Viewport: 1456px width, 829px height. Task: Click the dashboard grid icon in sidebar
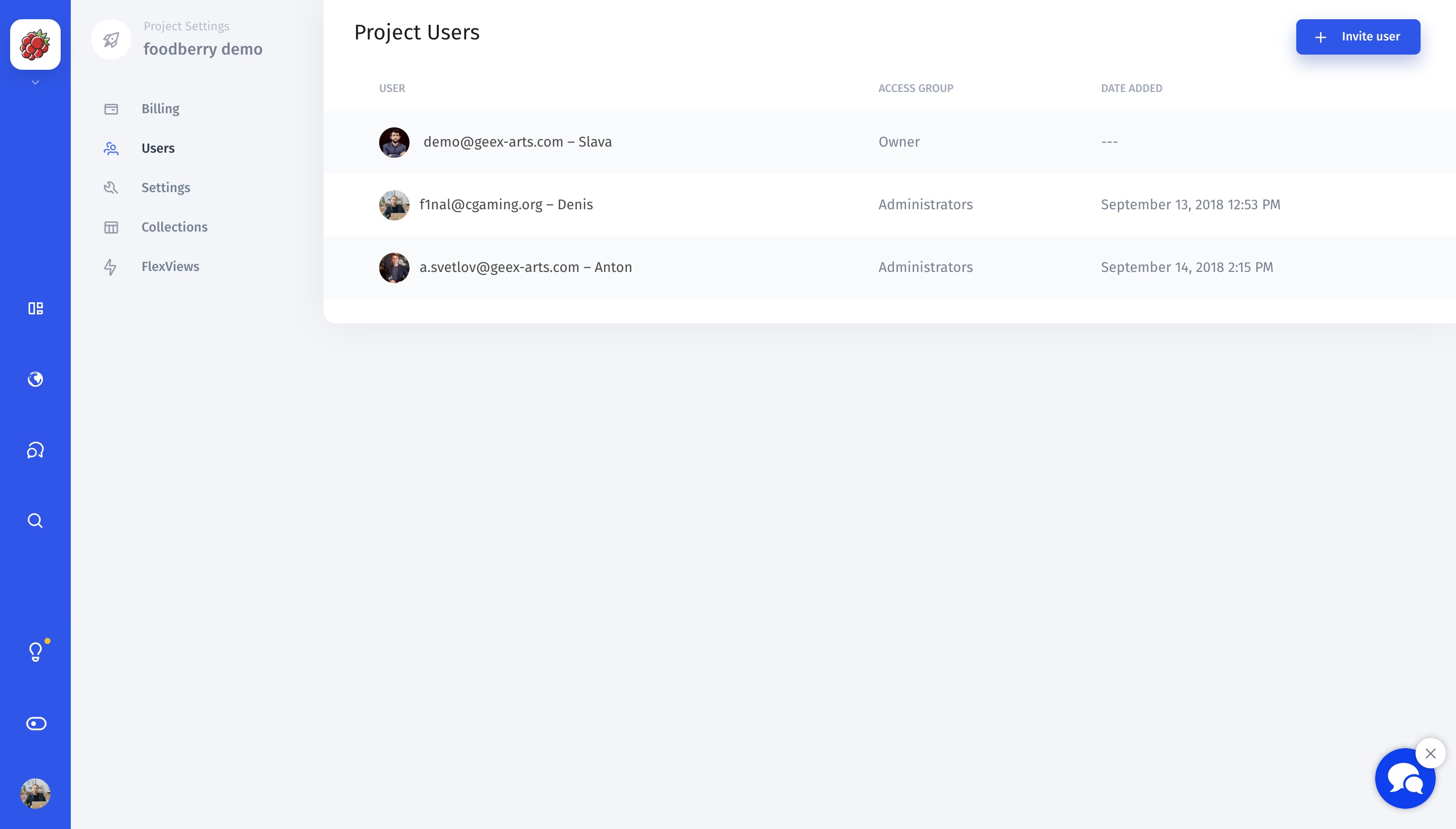35,308
